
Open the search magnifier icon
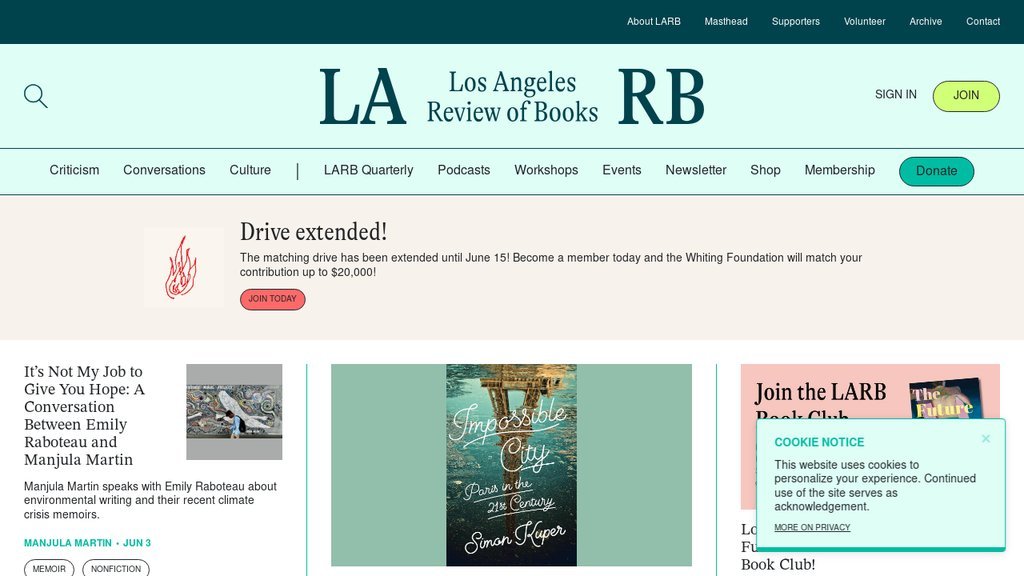tap(36, 96)
